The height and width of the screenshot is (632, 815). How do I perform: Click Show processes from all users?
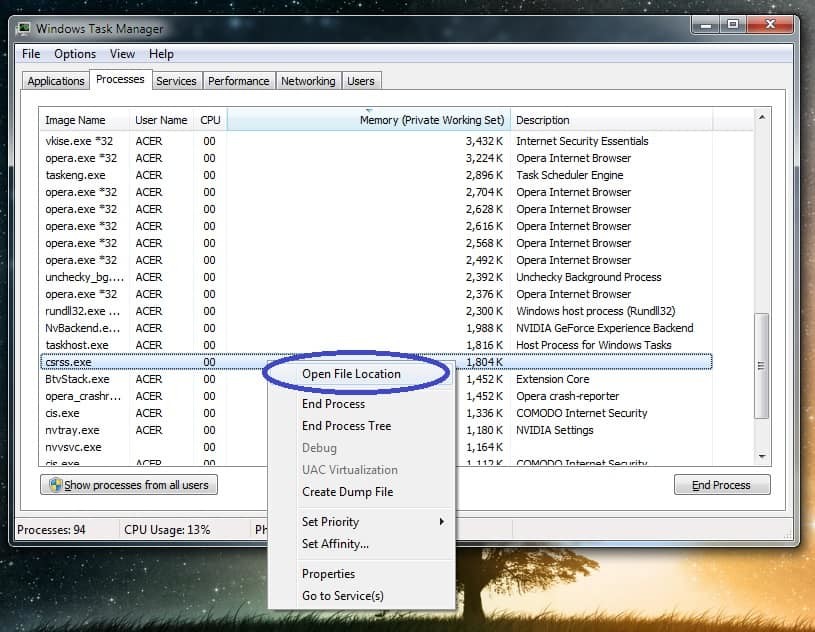(x=129, y=485)
